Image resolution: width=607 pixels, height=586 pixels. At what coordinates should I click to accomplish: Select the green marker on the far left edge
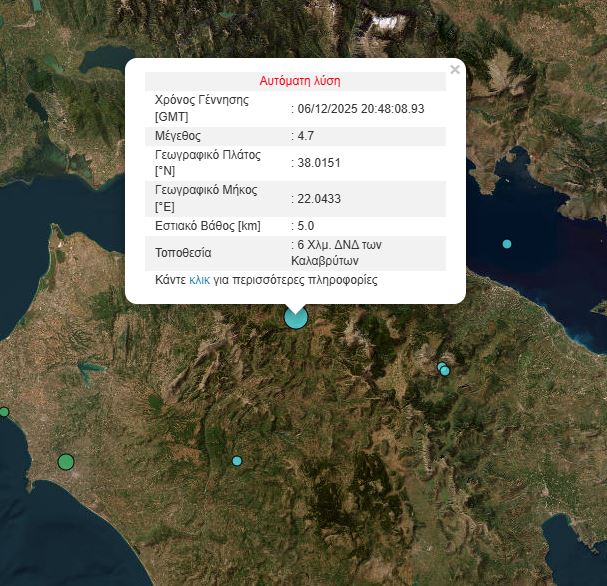click(4, 412)
